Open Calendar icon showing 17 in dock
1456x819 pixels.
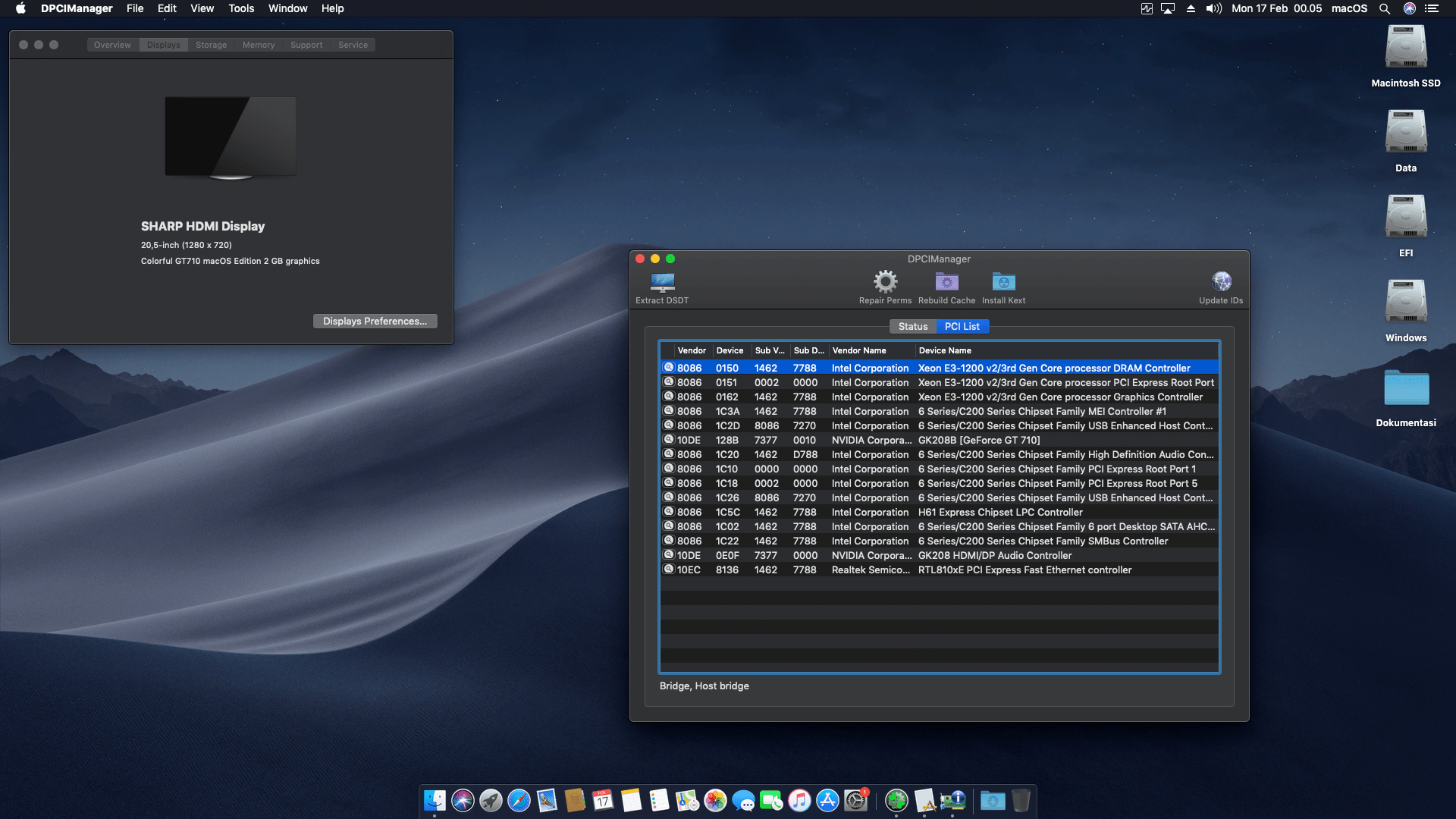(603, 800)
